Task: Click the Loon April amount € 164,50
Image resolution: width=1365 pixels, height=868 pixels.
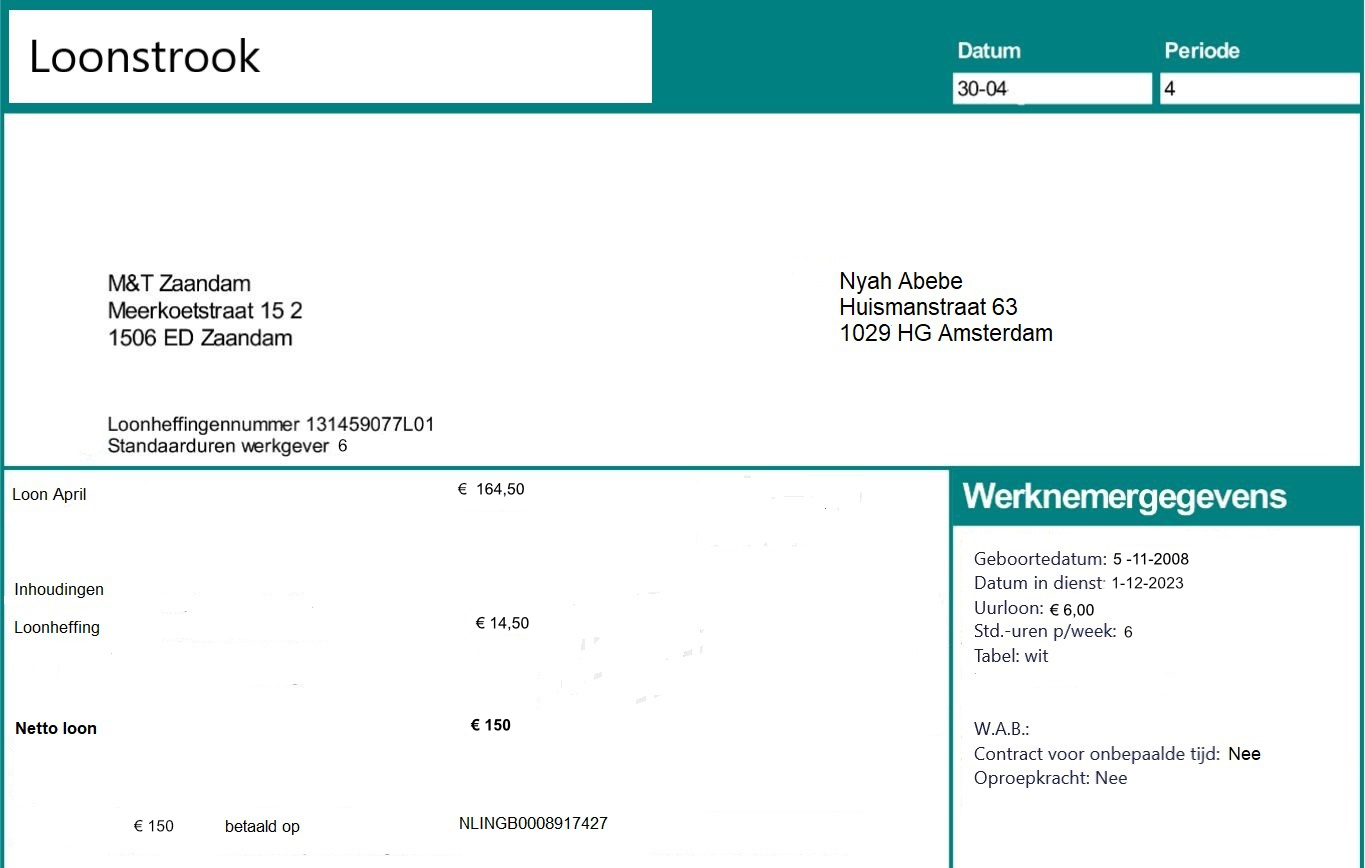Action: (491, 490)
